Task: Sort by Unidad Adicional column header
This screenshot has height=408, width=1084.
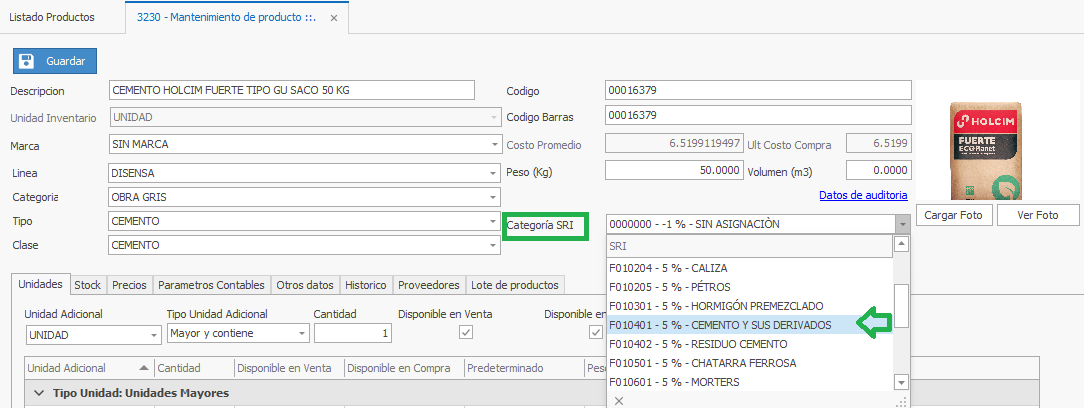Action: (x=89, y=368)
